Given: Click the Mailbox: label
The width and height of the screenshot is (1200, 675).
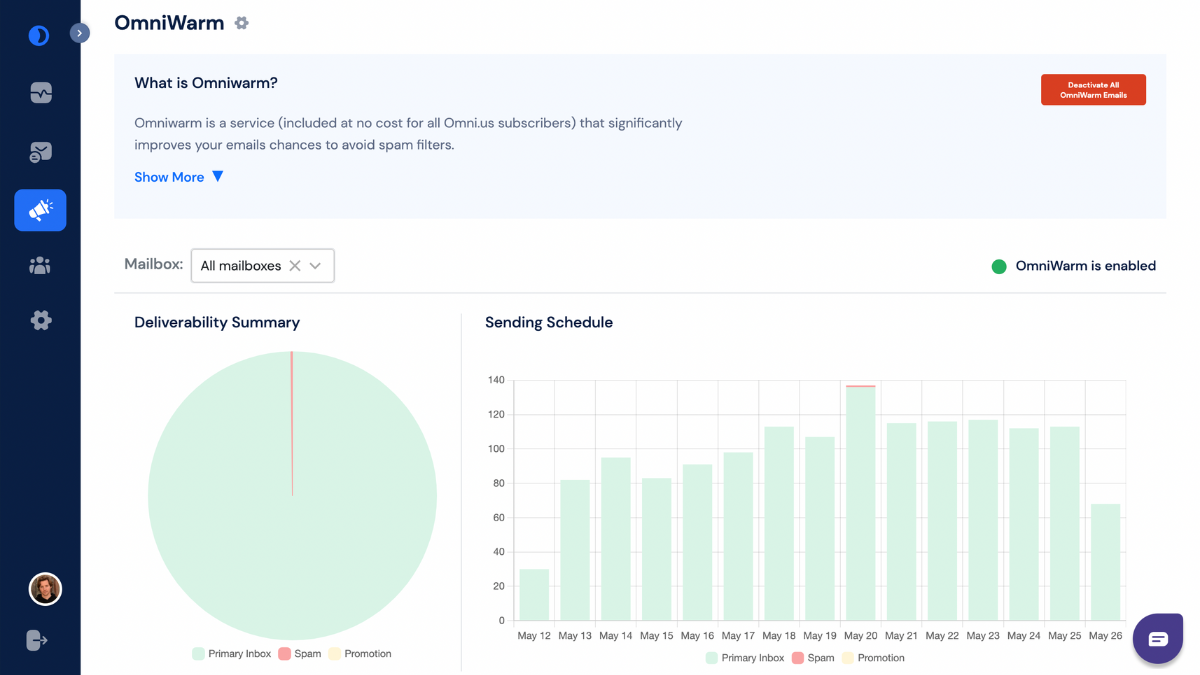Looking at the screenshot, I should (x=154, y=264).
